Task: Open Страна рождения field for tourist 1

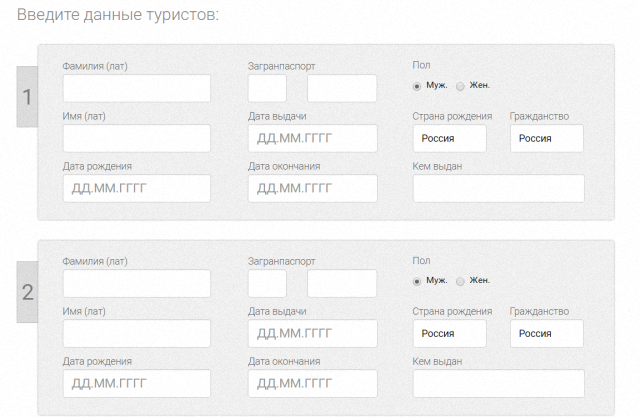Action: [449, 138]
